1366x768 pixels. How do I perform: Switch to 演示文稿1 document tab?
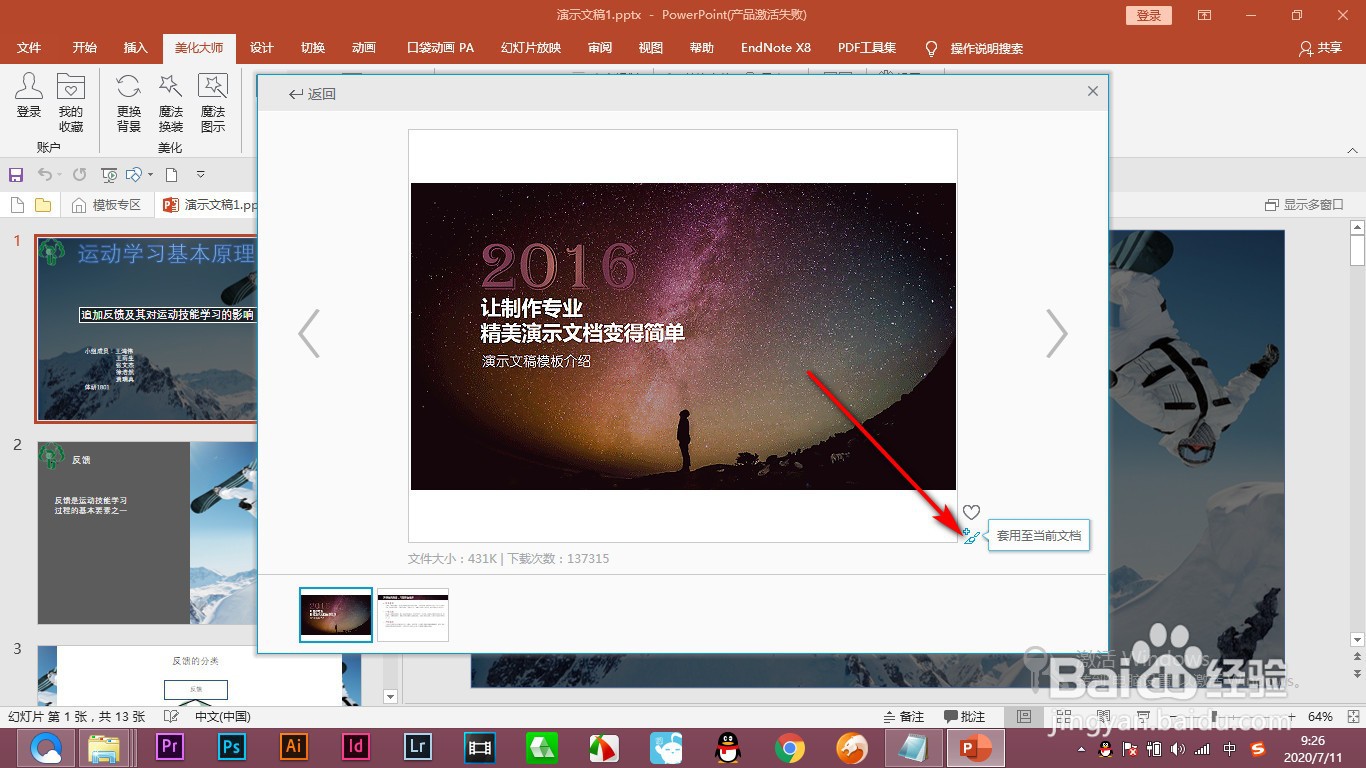click(211, 205)
